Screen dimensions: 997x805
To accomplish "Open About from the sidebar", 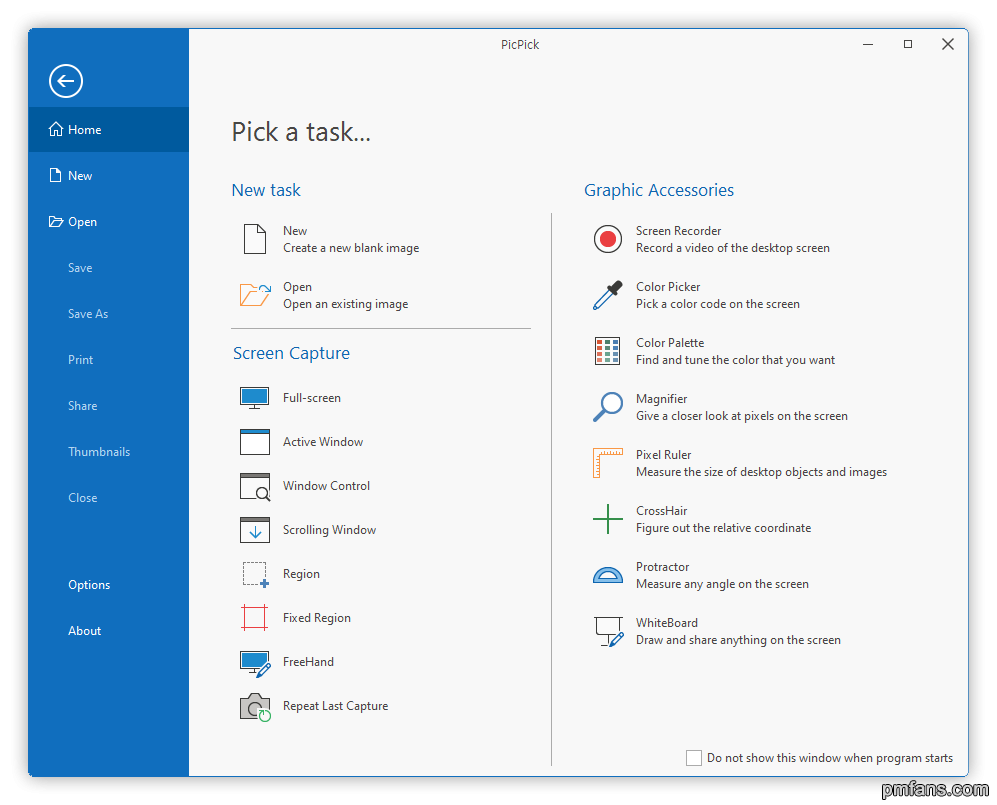I will [x=108, y=631].
